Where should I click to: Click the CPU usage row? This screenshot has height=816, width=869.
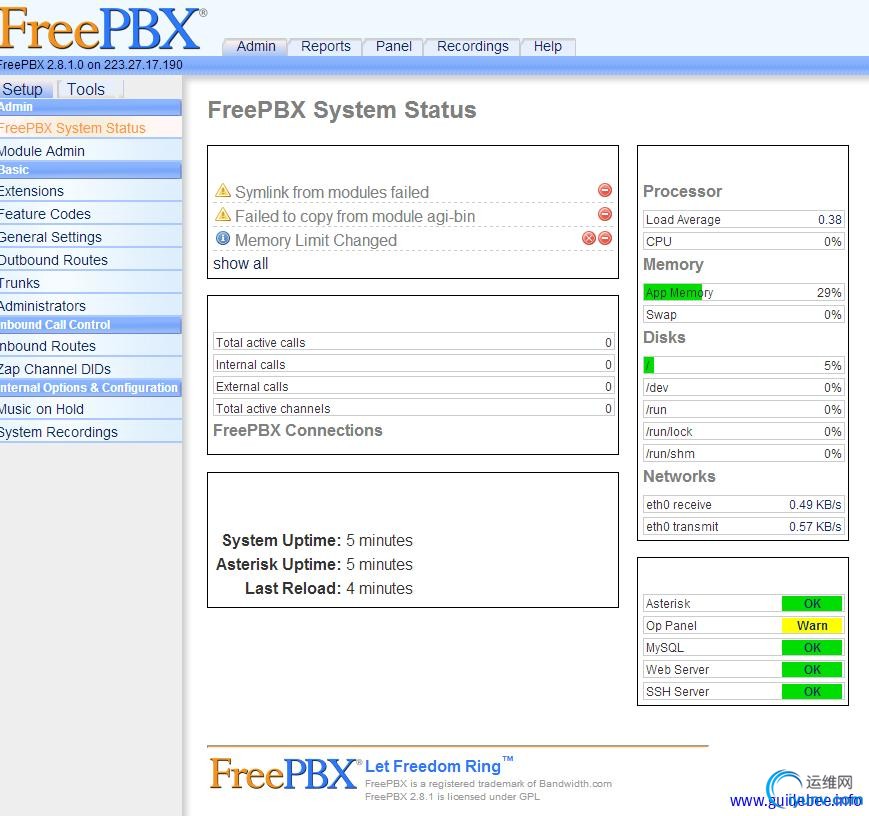click(x=744, y=242)
